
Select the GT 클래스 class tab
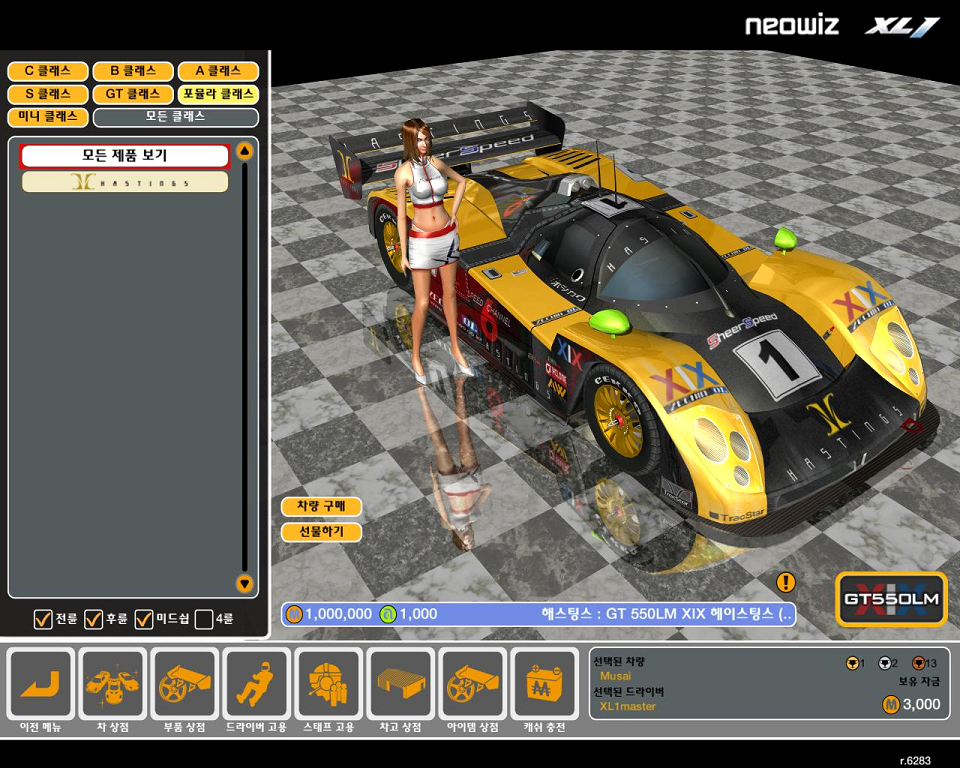[133, 94]
